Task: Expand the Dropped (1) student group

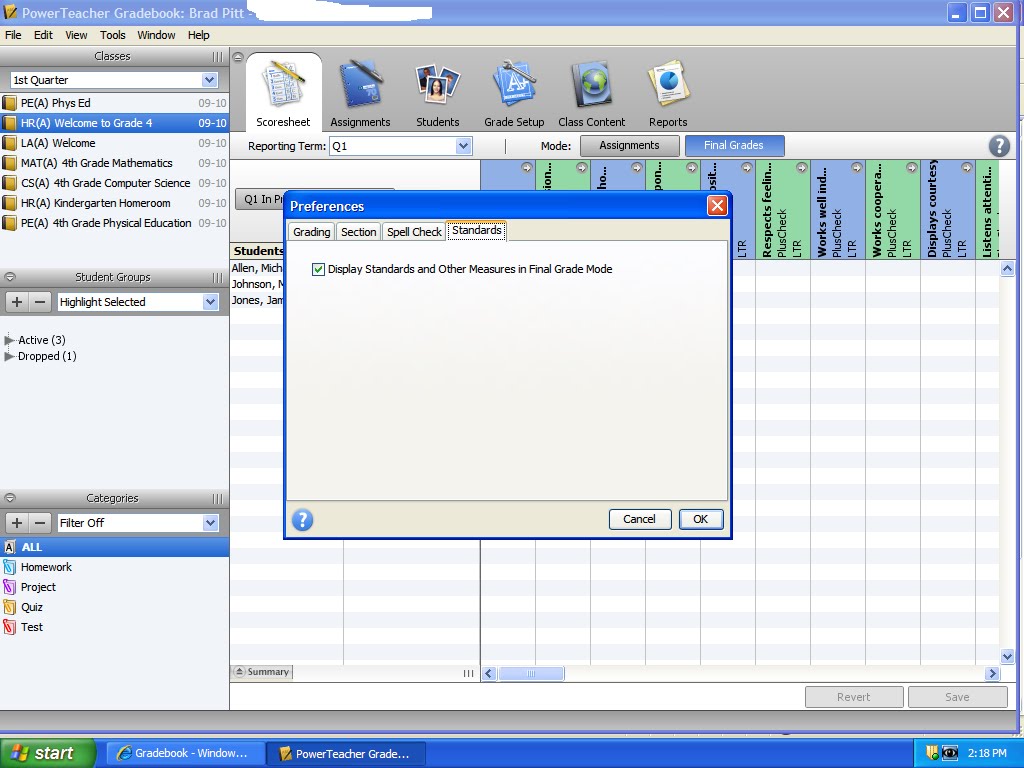Action: pyautogui.click(x=8, y=356)
